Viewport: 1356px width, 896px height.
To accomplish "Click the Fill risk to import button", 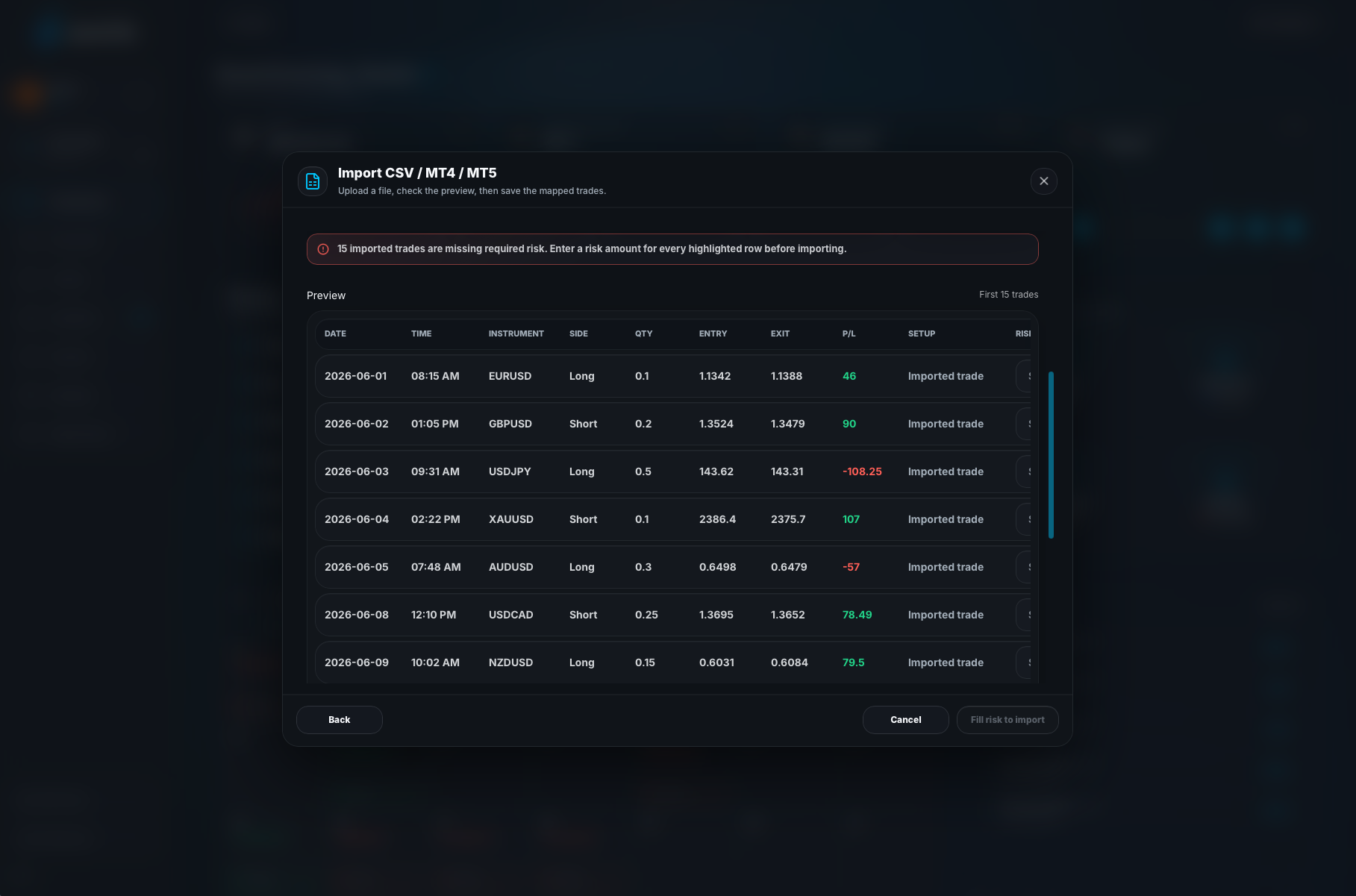I will click(x=1007, y=720).
